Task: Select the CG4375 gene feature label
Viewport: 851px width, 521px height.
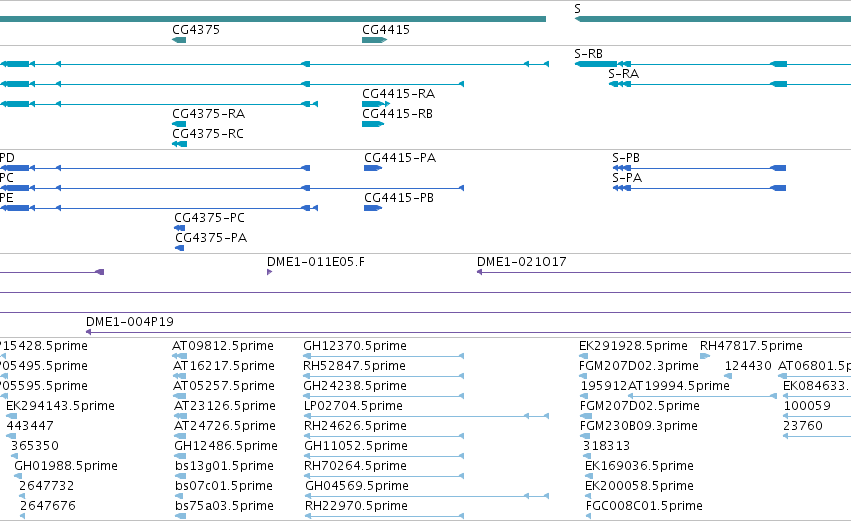Action: [196, 30]
